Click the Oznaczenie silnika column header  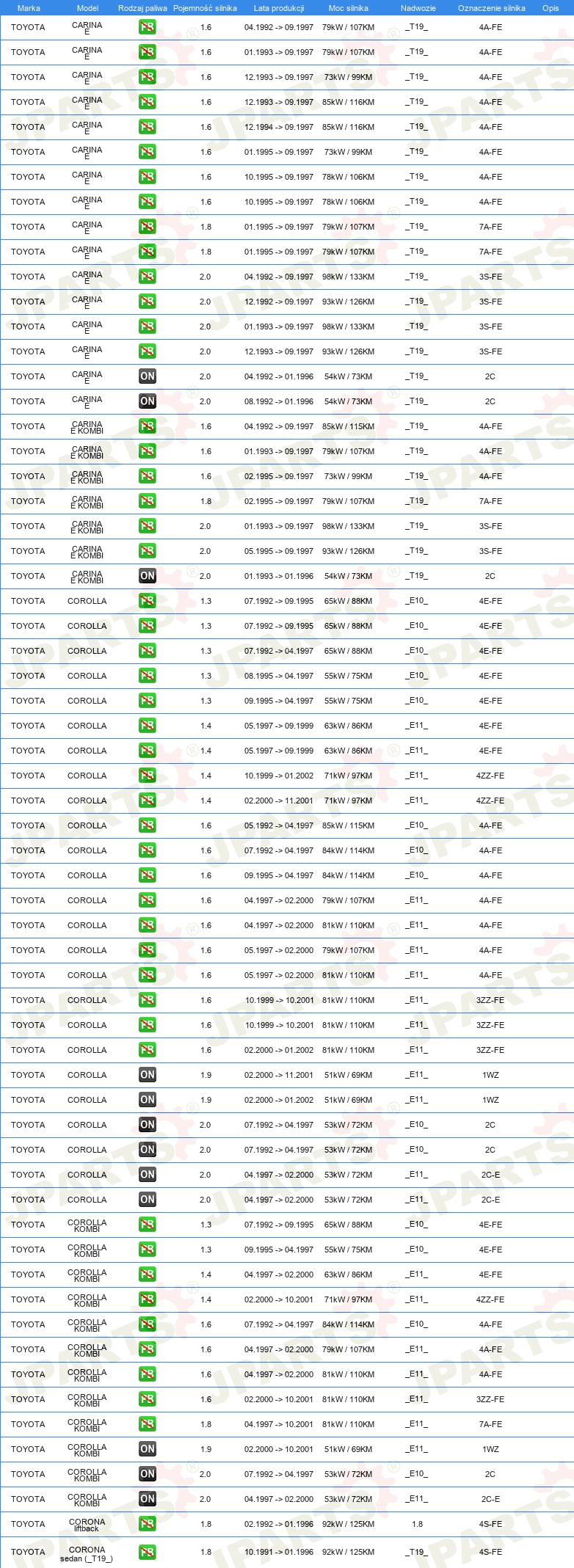point(492,8)
